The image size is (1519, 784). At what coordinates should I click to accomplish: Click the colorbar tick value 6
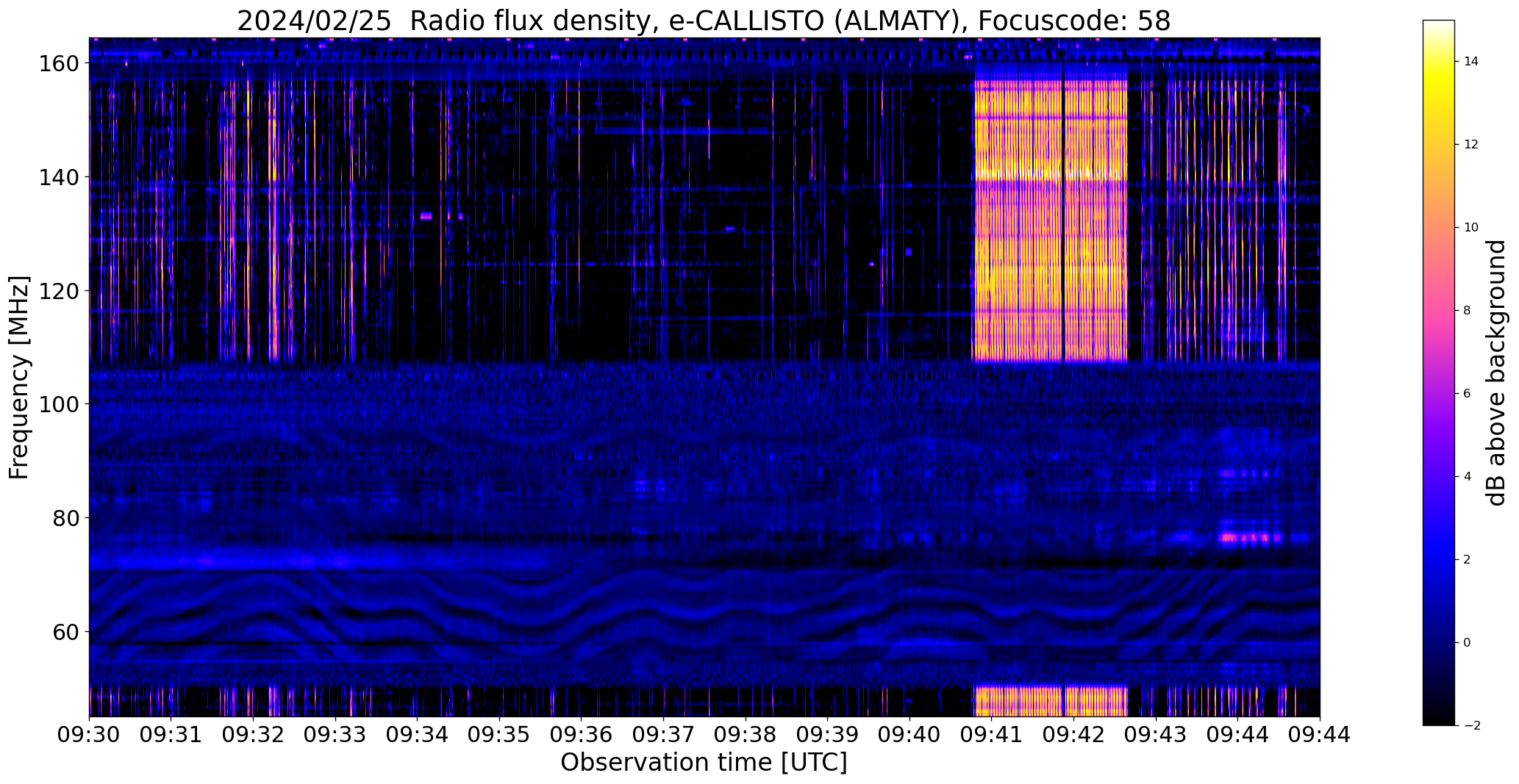pos(1468,394)
